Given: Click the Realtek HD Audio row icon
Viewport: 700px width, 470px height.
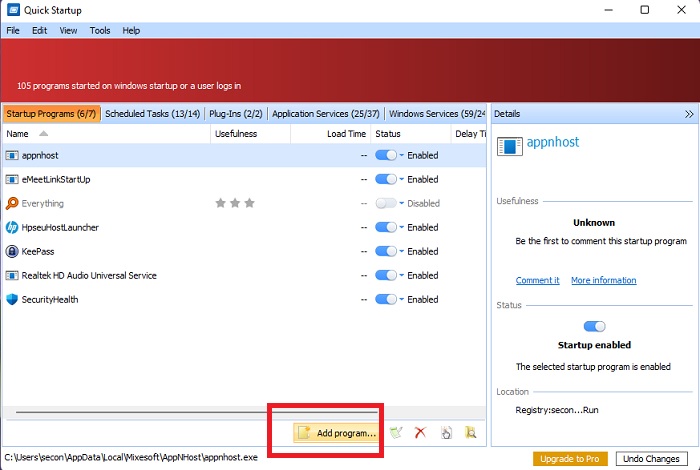Looking at the screenshot, I should coord(12,275).
